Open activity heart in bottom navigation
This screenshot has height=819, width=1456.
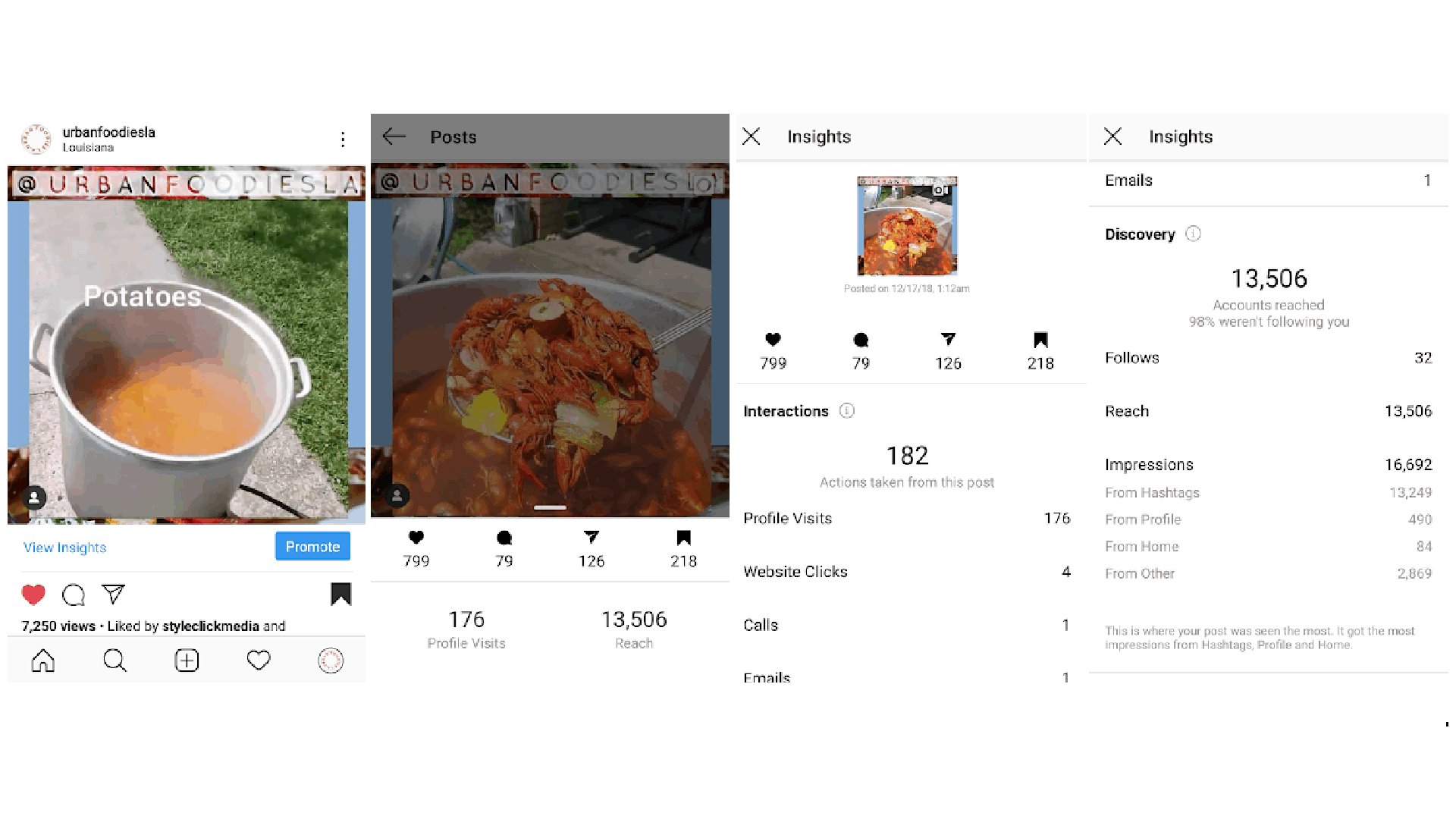(x=259, y=661)
